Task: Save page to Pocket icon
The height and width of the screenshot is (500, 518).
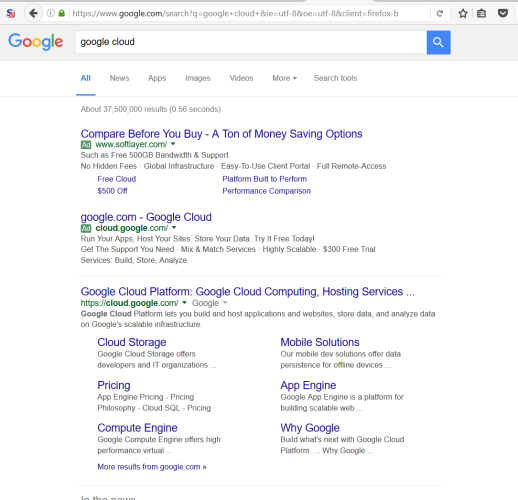Action: [503, 13]
